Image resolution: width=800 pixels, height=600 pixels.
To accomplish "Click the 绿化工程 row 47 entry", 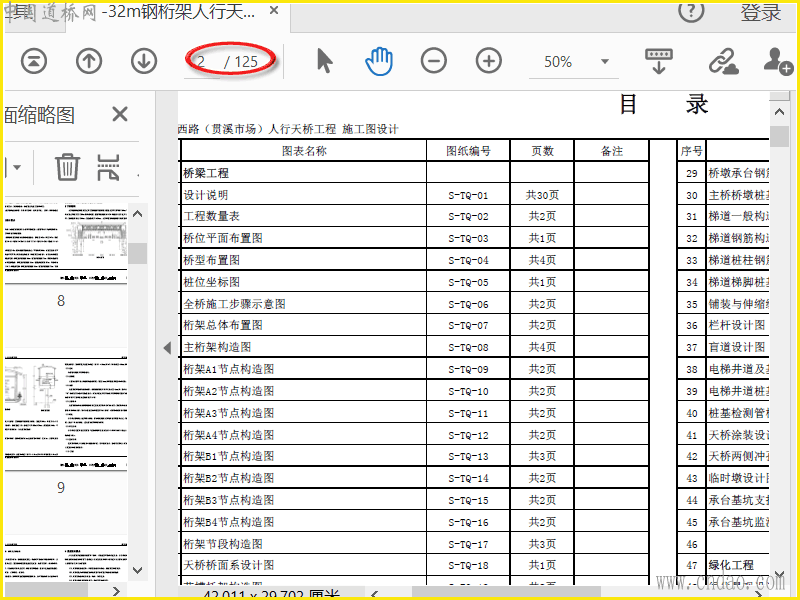I will coord(731,565).
